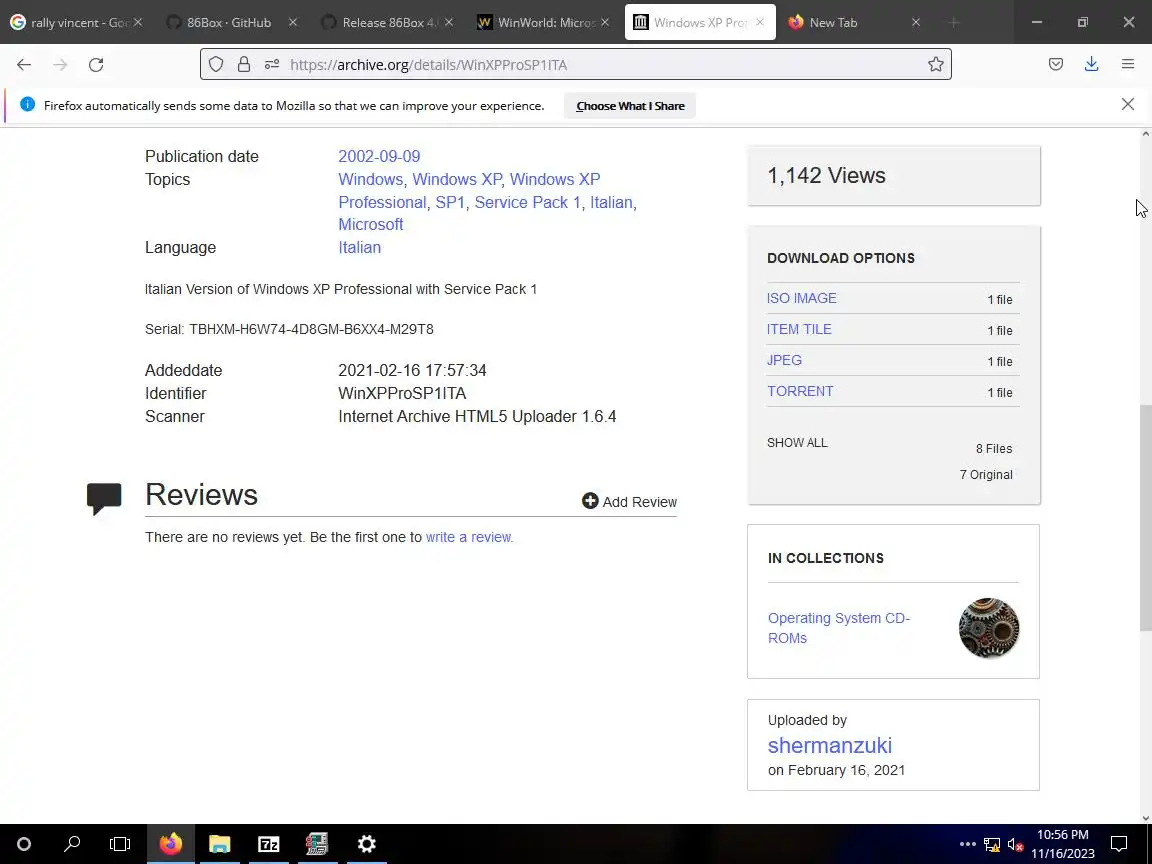Open volume control tray icon
The image size is (1152, 864).
(1015, 845)
